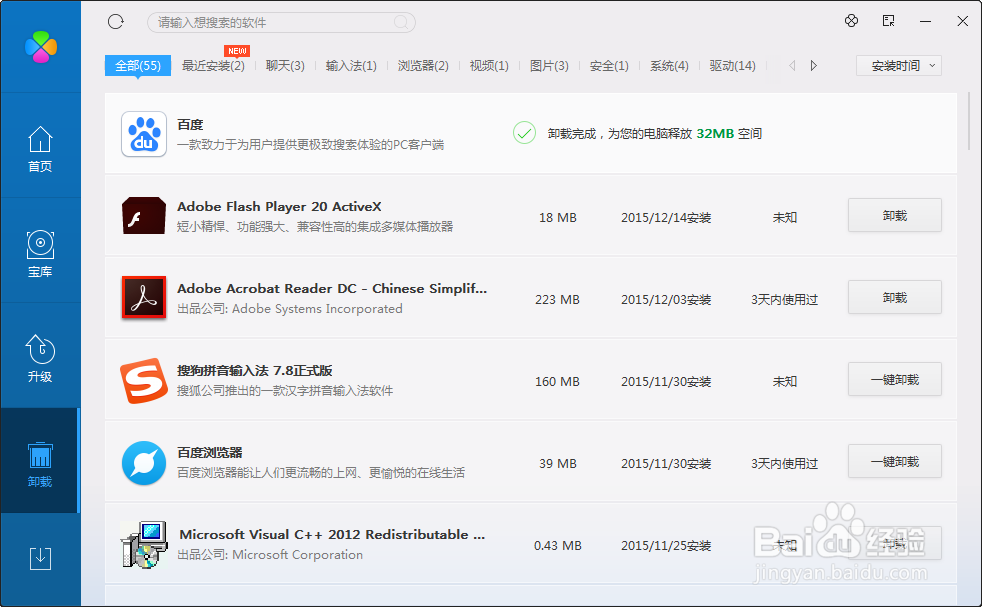Switch to 聊天(3) tab

click(285, 66)
